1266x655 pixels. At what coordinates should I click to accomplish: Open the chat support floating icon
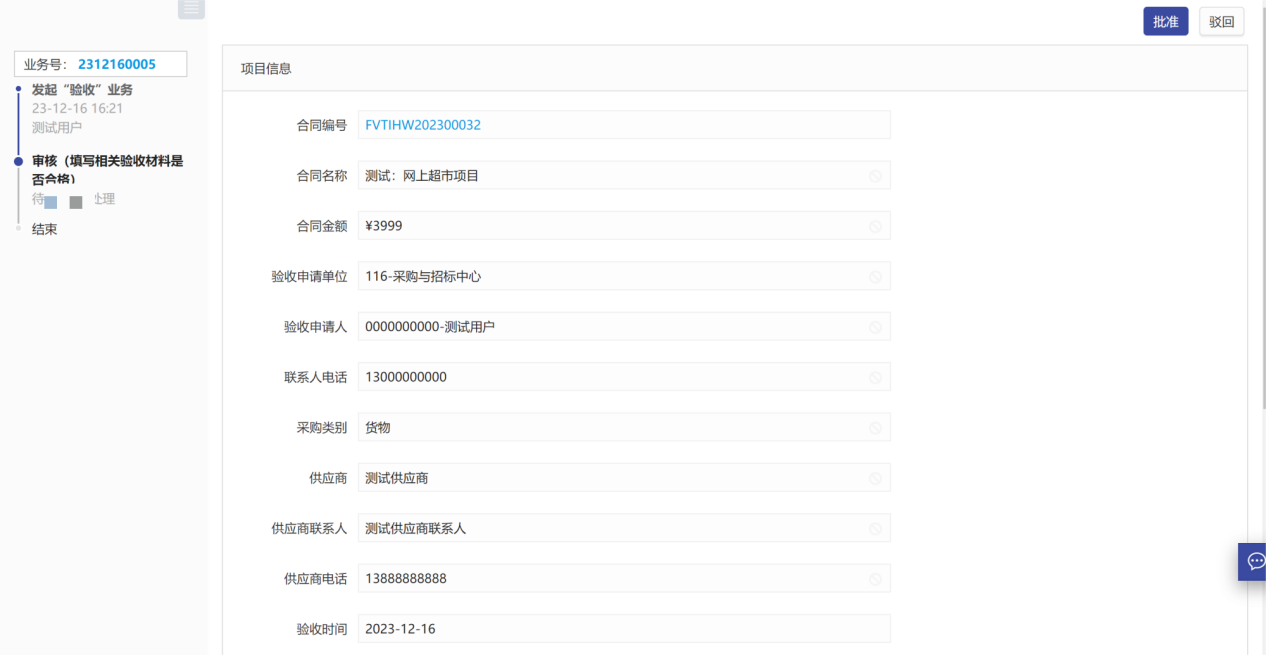coord(1255,561)
